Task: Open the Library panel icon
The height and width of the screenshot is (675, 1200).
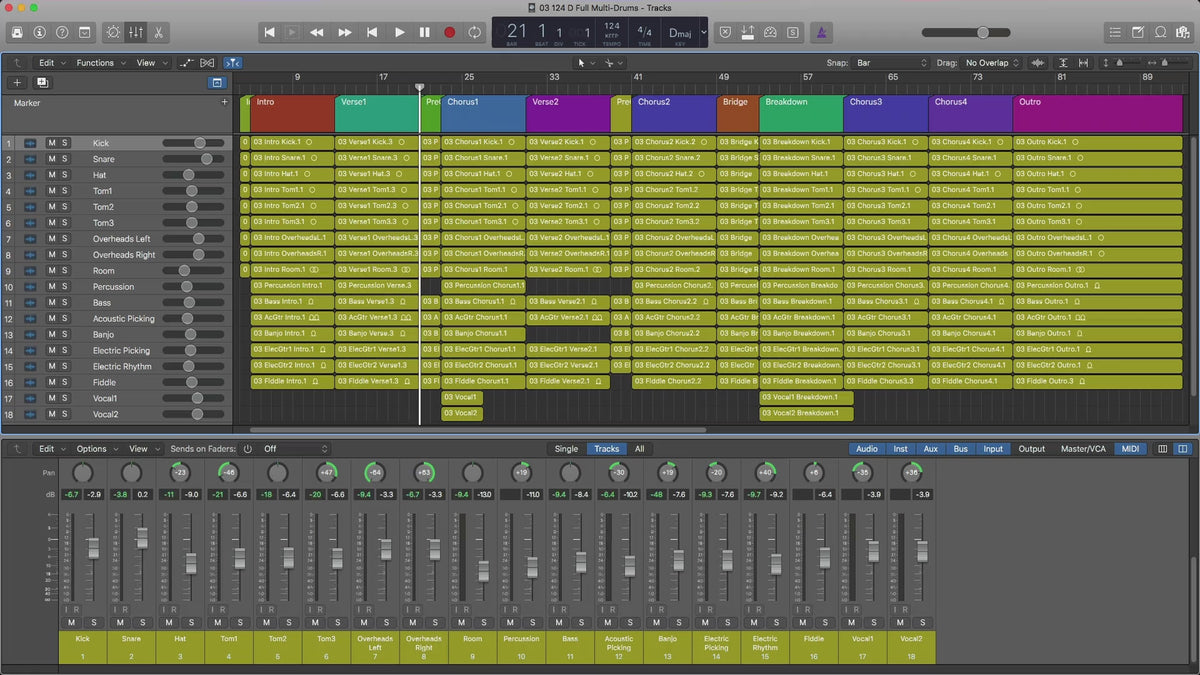Action: (x=17, y=32)
